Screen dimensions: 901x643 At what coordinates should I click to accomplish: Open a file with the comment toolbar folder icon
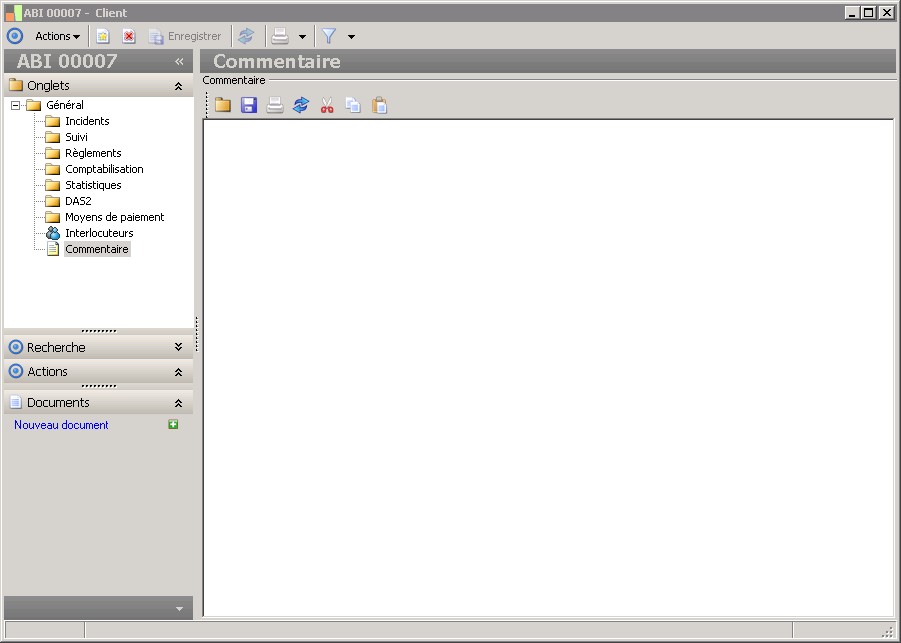223,105
